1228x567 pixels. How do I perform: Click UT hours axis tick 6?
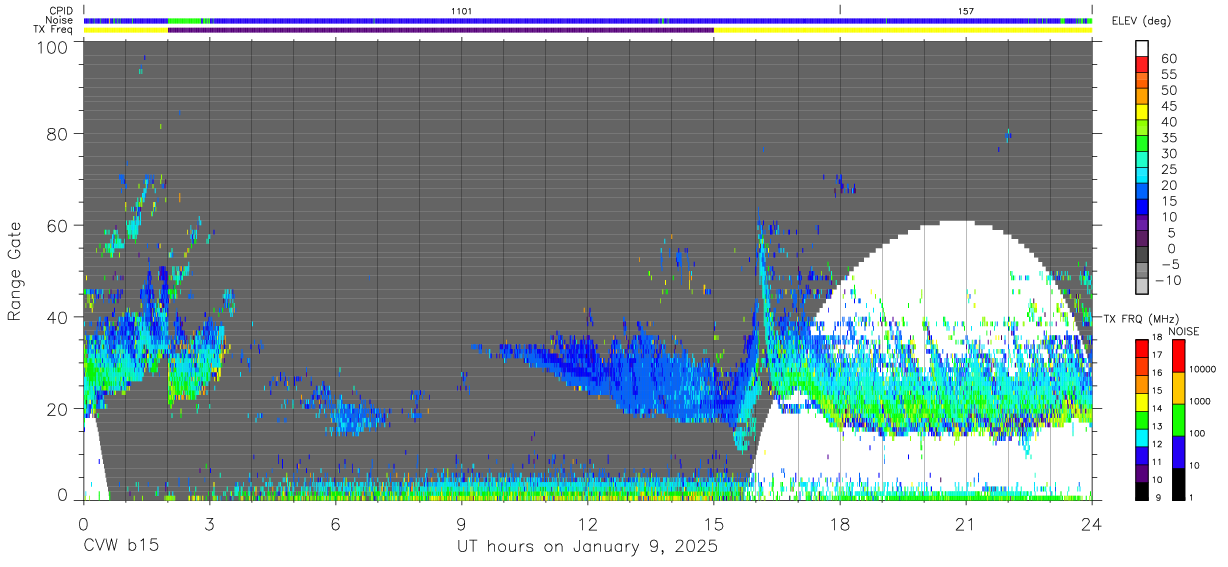(x=336, y=523)
